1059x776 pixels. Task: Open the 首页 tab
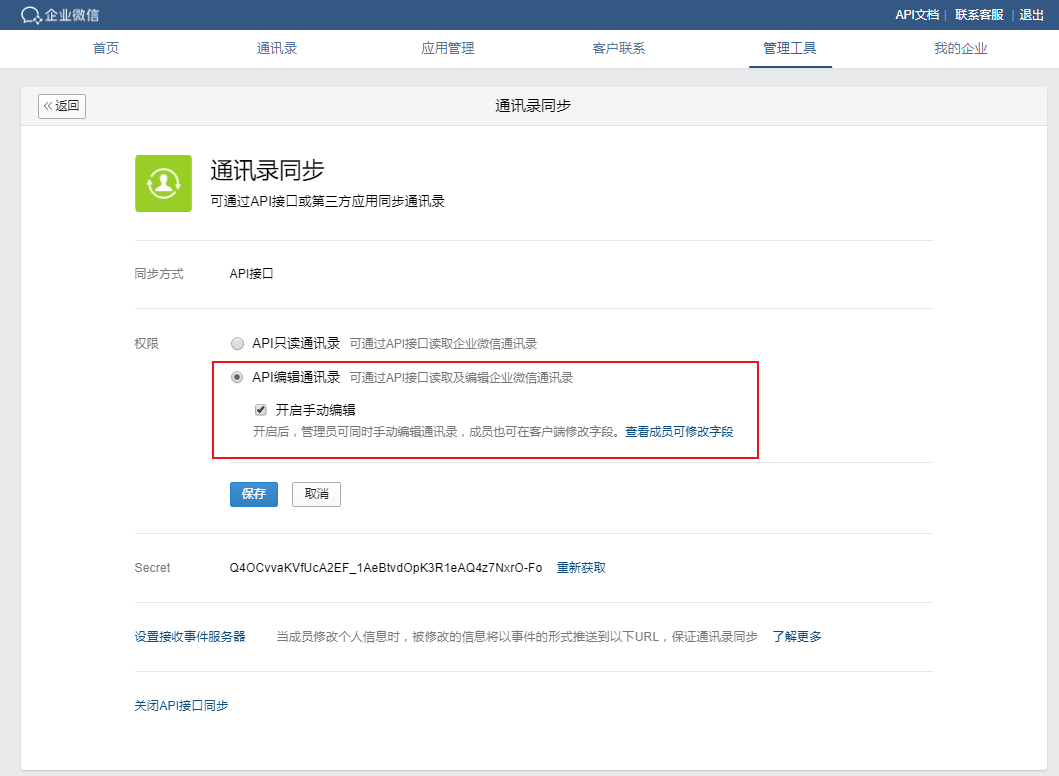point(106,48)
